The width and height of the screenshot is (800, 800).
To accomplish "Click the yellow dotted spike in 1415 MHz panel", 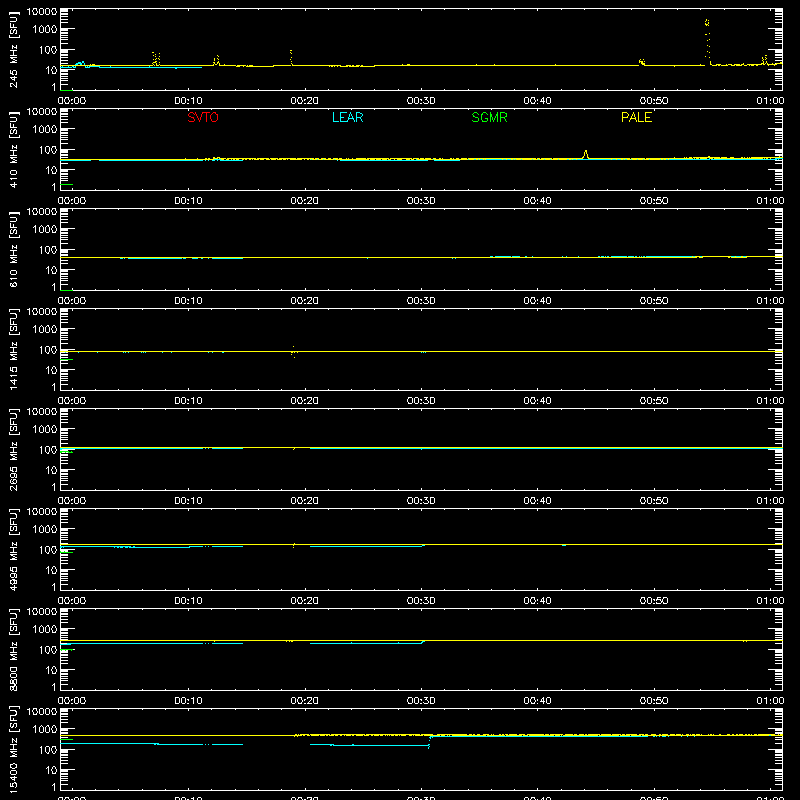I will click(x=294, y=352).
